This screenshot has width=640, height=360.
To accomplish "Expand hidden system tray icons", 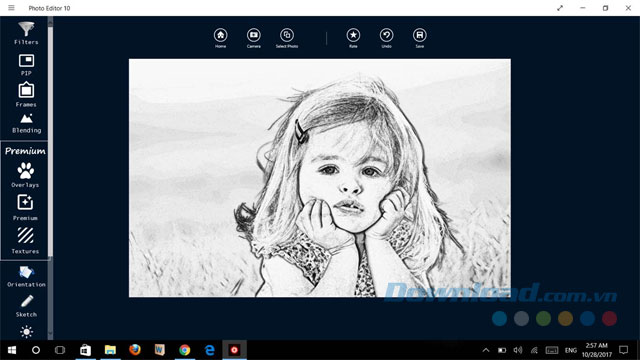I will click(x=486, y=350).
